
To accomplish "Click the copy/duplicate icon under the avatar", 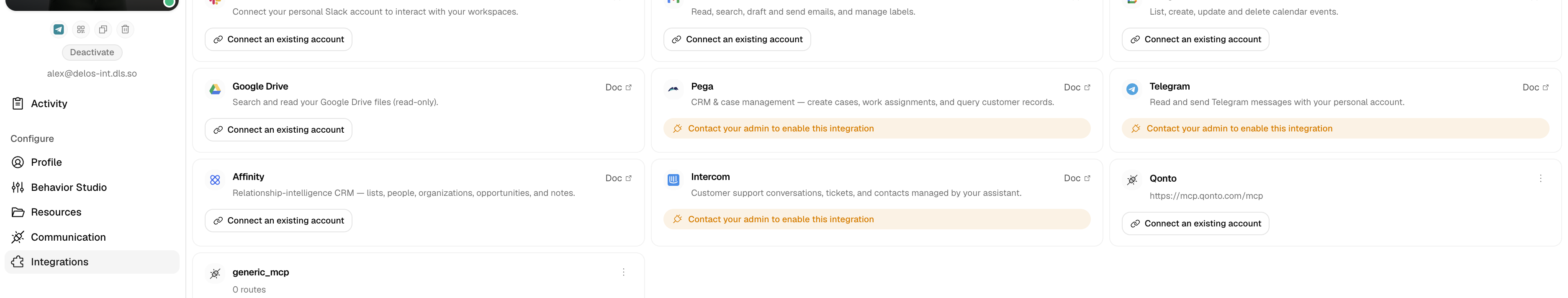I will 103,29.
